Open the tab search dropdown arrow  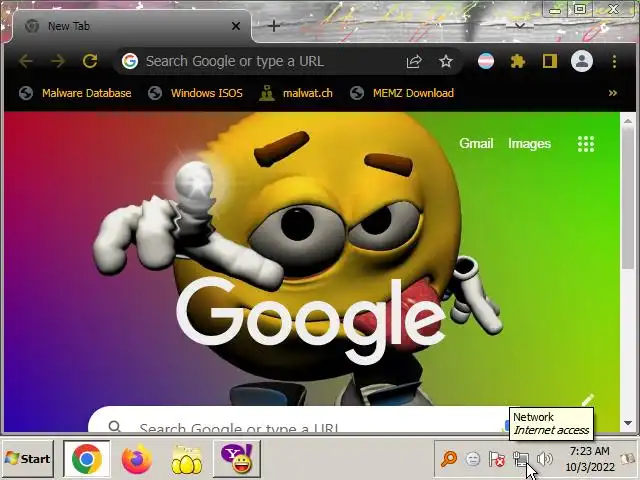tap(520, 26)
